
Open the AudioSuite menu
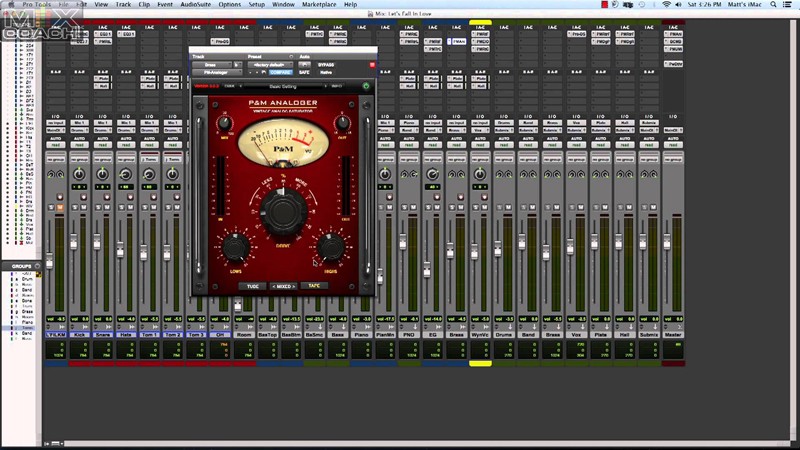195,5
